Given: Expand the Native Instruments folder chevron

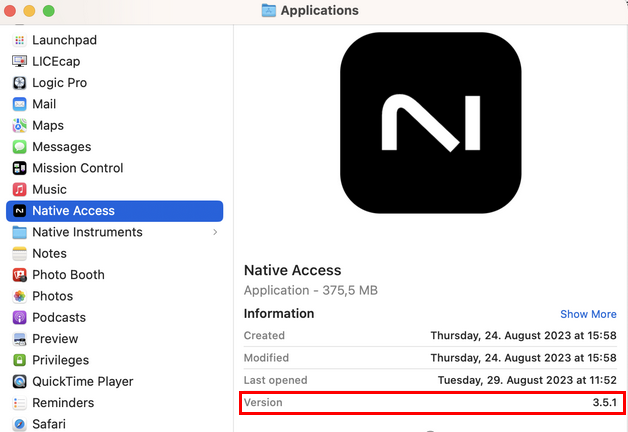Looking at the screenshot, I should click(x=215, y=232).
